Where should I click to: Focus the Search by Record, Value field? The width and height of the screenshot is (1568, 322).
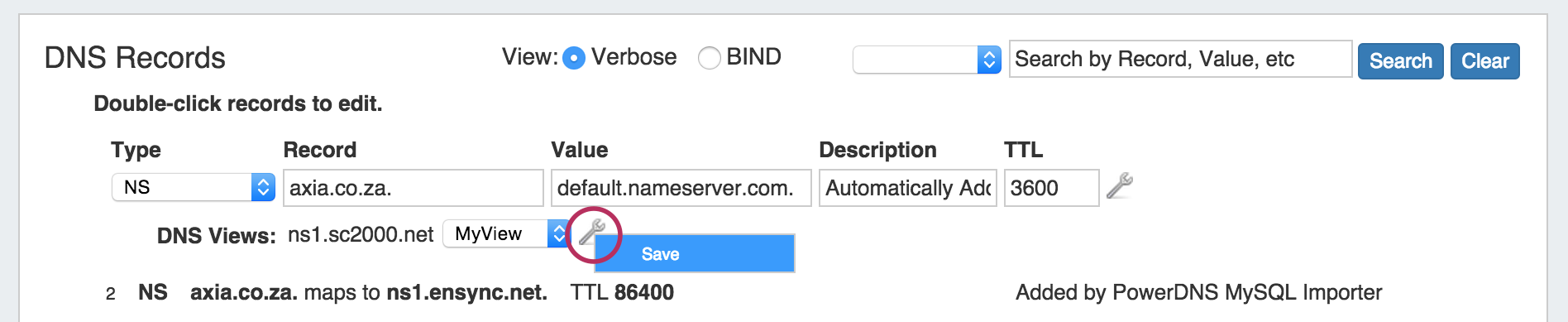click(x=1180, y=59)
